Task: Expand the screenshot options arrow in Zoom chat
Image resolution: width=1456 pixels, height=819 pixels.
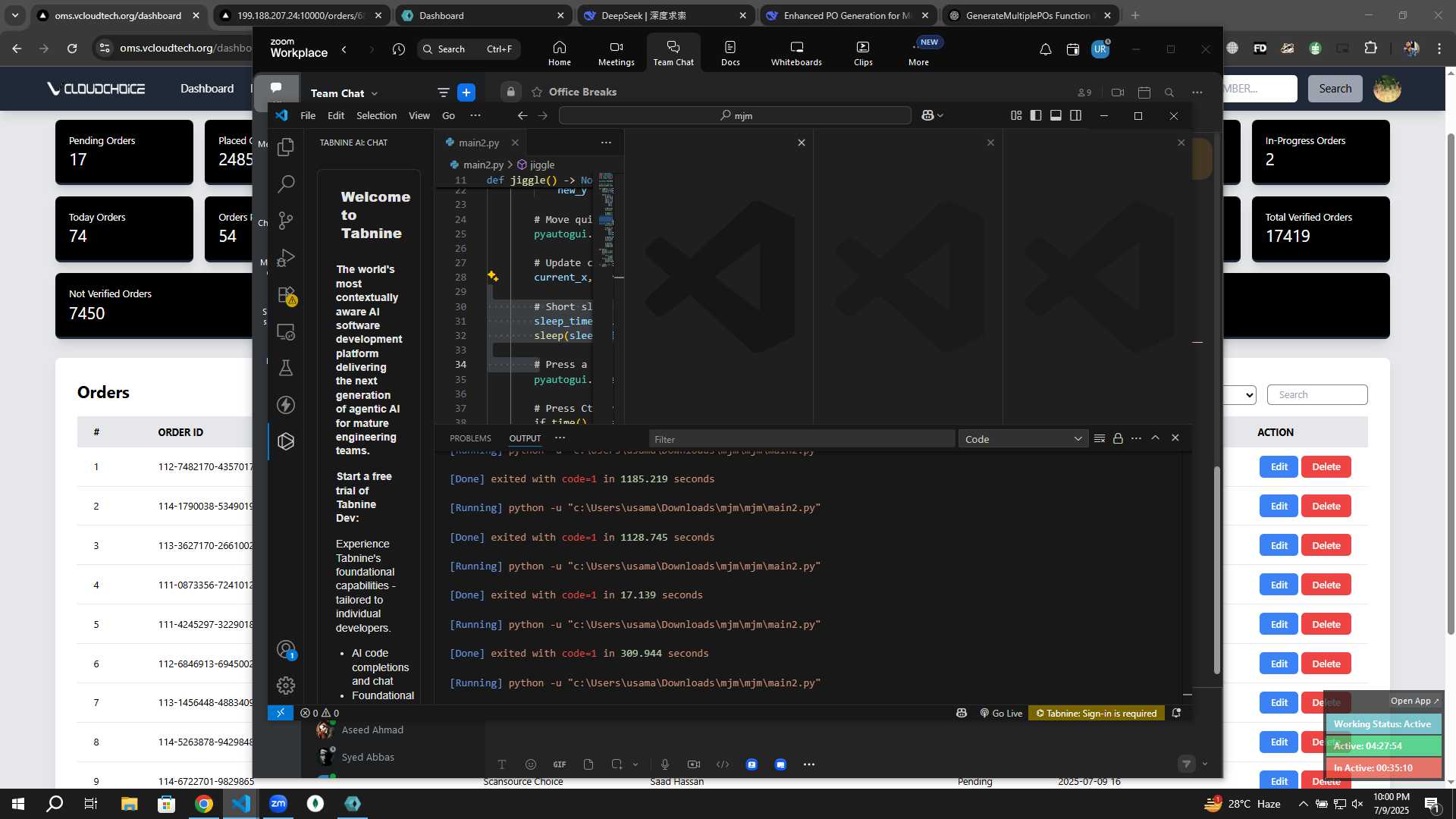Action: point(635,764)
